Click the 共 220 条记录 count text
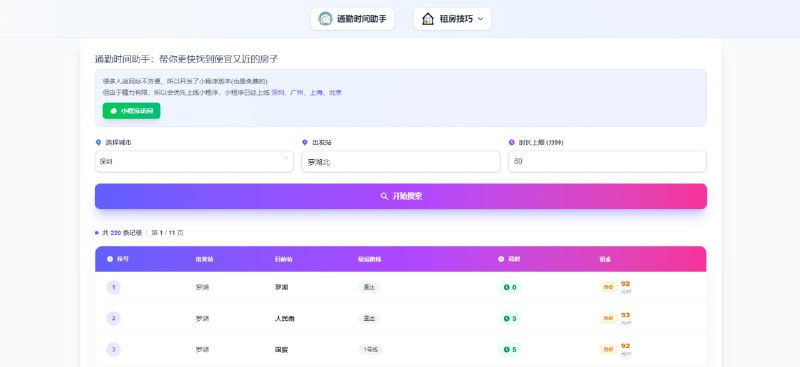This screenshot has height=367, width=800. pyautogui.click(x=122, y=233)
